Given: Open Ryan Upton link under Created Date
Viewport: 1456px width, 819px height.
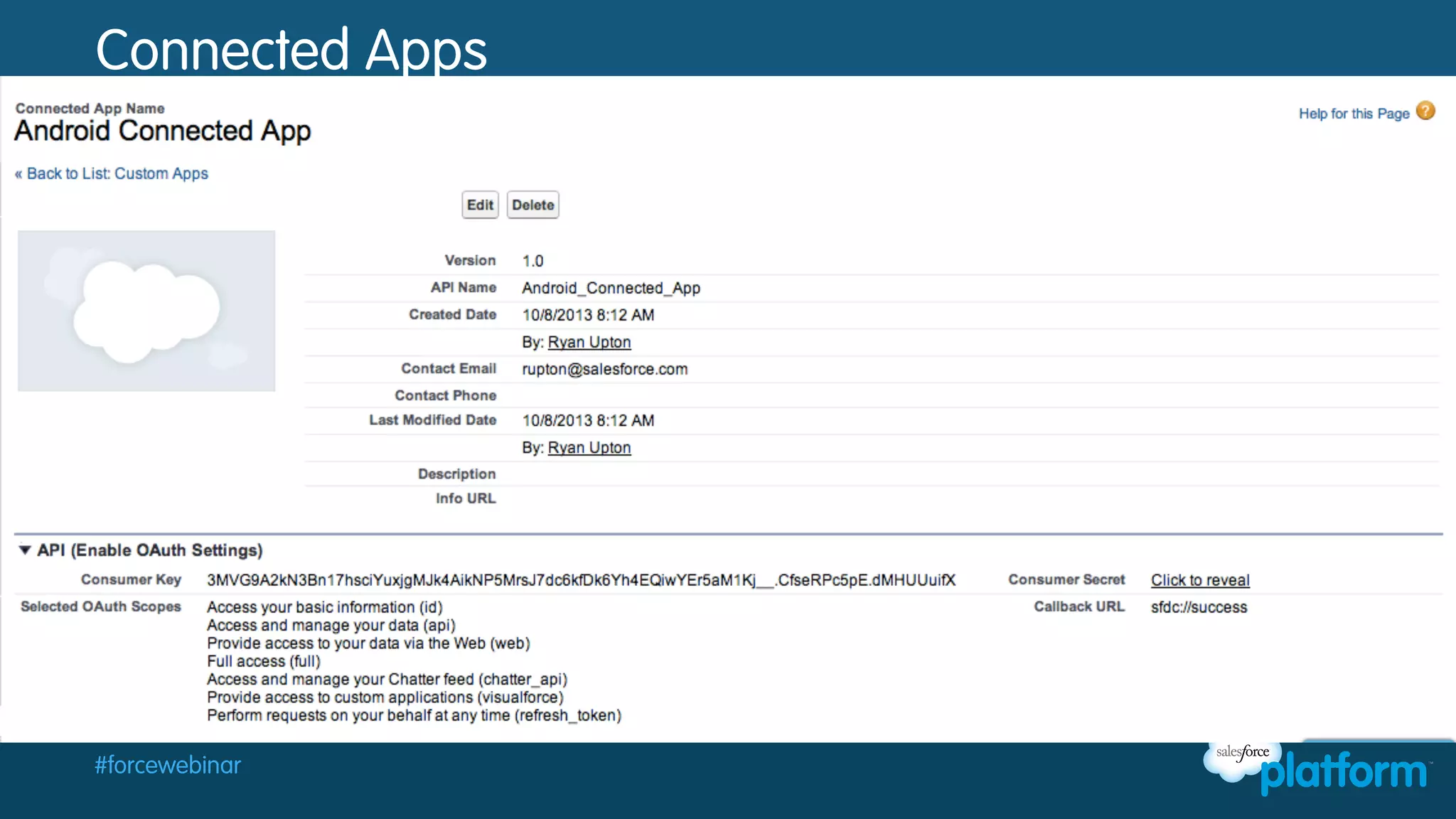Looking at the screenshot, I should [x=589, y=342].
